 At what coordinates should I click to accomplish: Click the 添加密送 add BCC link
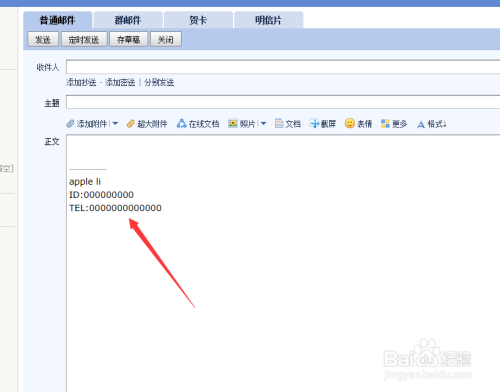[x=120, y=82]
